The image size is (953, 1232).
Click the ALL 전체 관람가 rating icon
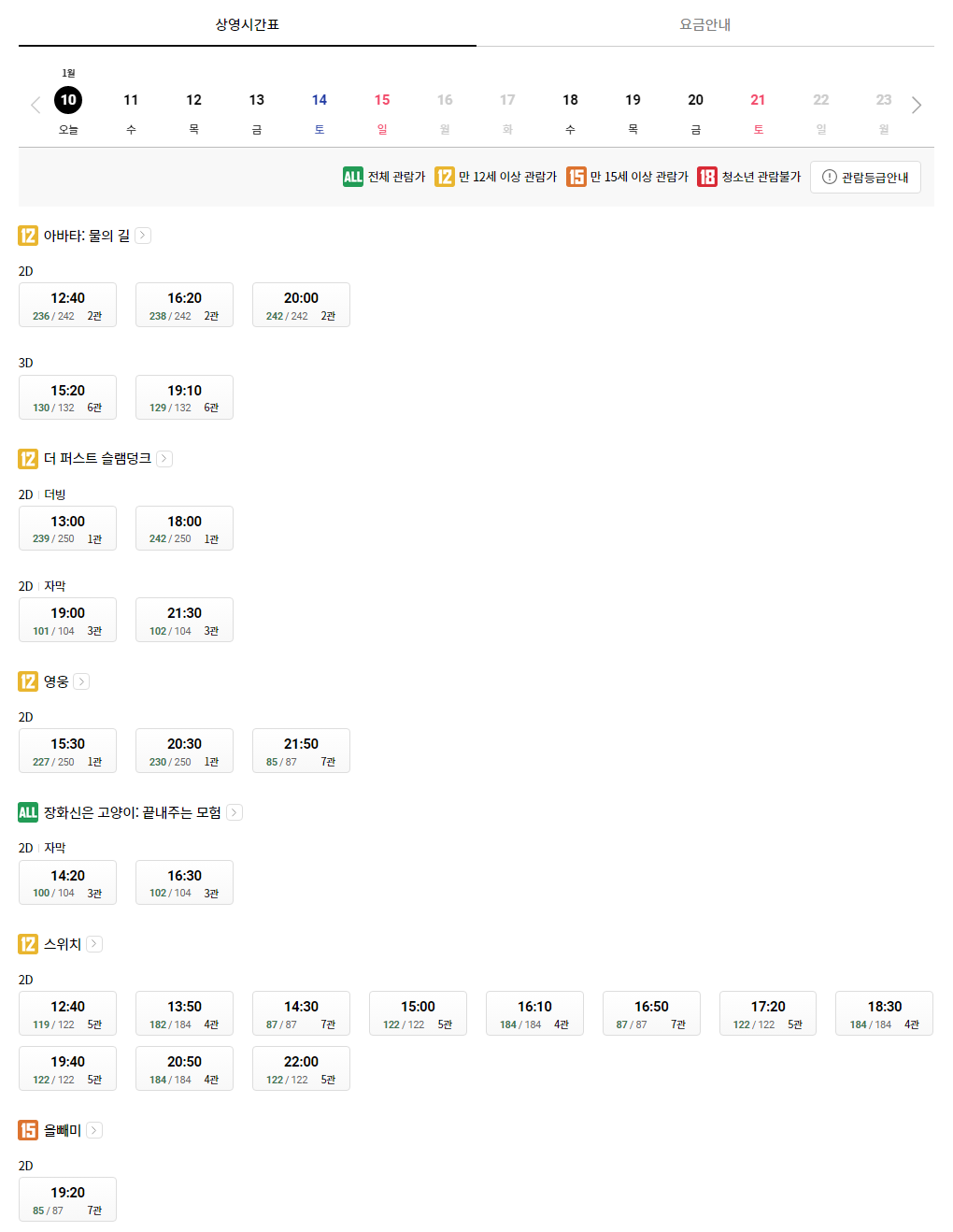click(353, 177)
